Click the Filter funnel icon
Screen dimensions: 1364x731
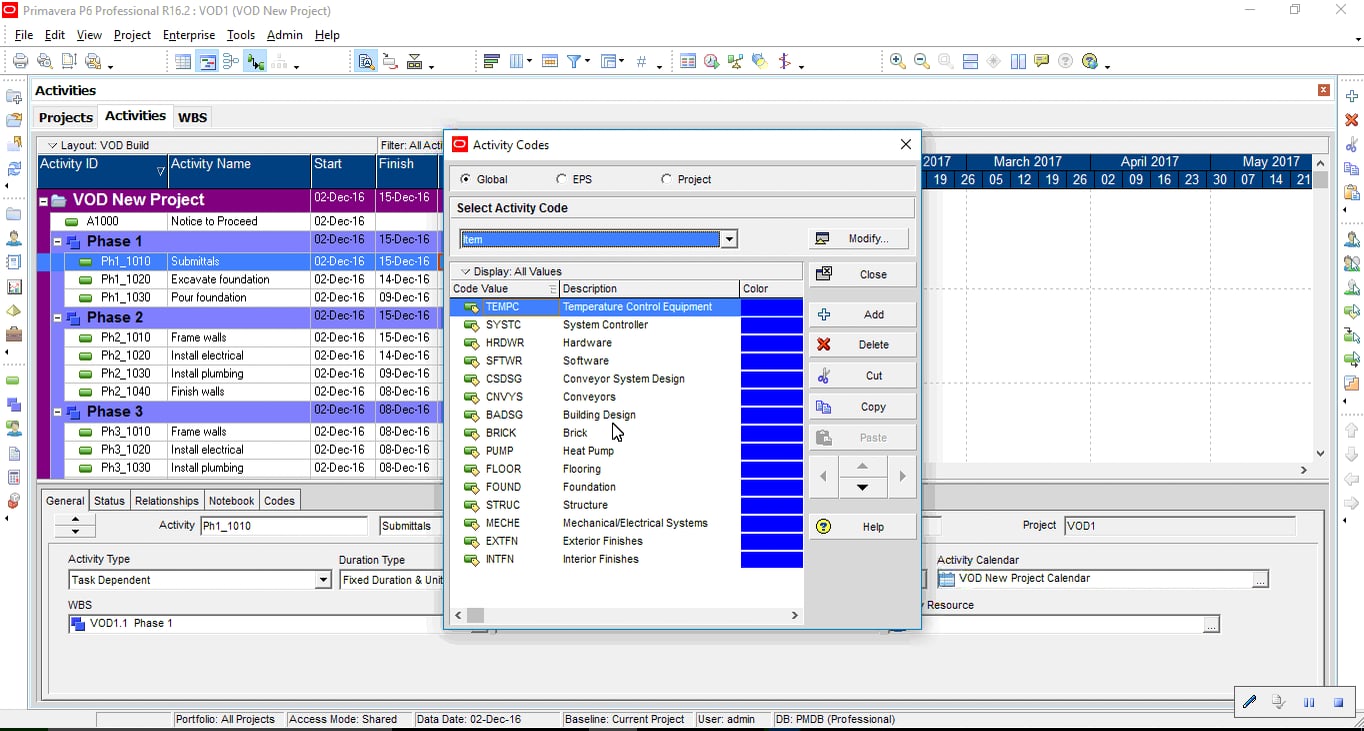575,61
